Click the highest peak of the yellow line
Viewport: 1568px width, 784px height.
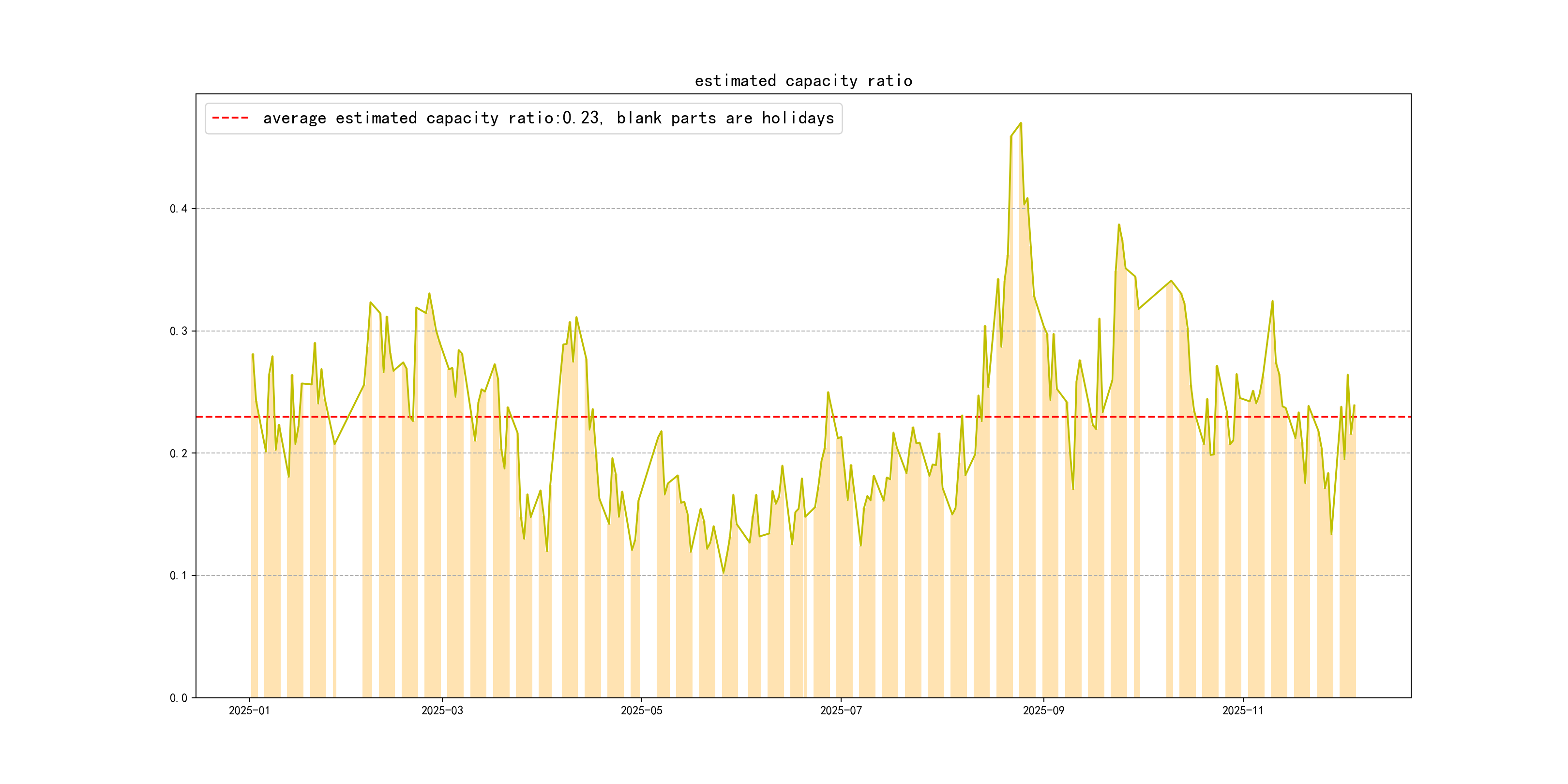coord(1021,123)
